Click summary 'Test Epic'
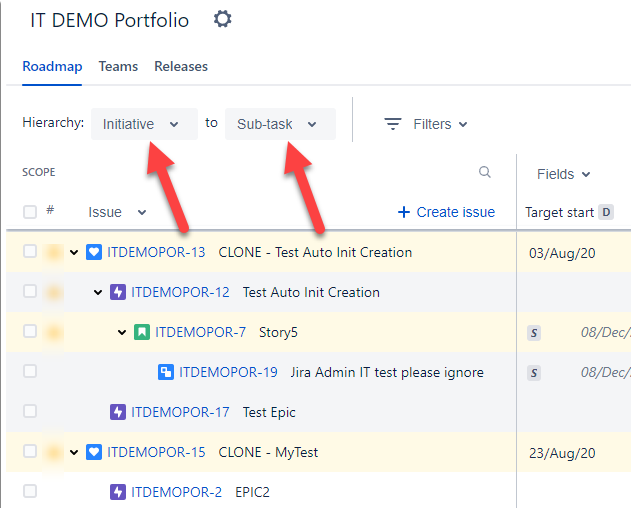Screen dimensions: 631x508 click(269, 412)
